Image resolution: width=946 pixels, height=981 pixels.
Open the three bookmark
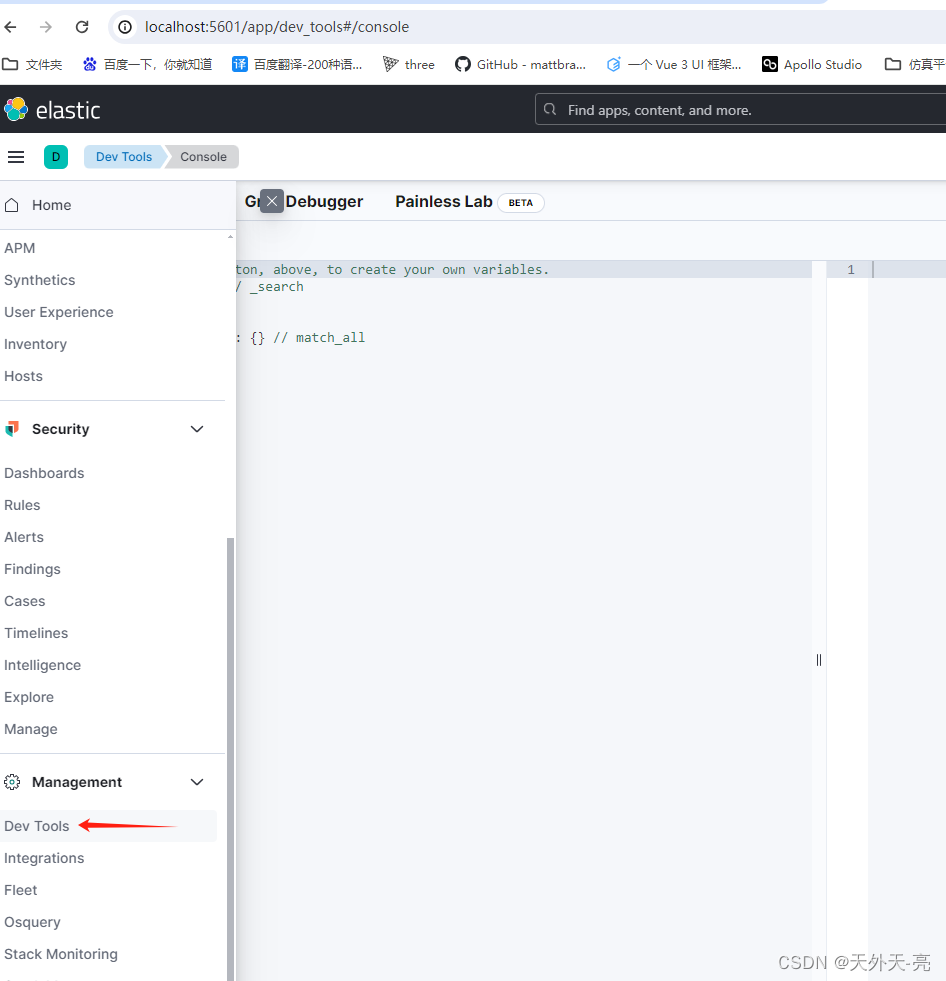click(x=409, y=64)
